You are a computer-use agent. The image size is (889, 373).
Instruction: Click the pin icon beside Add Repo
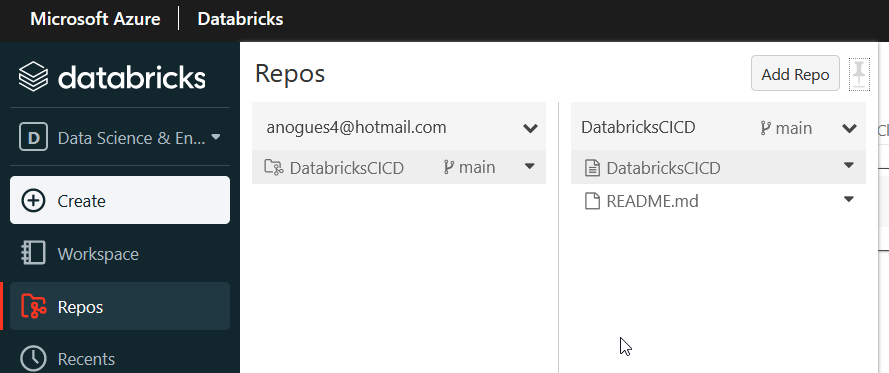pos(860,74)
